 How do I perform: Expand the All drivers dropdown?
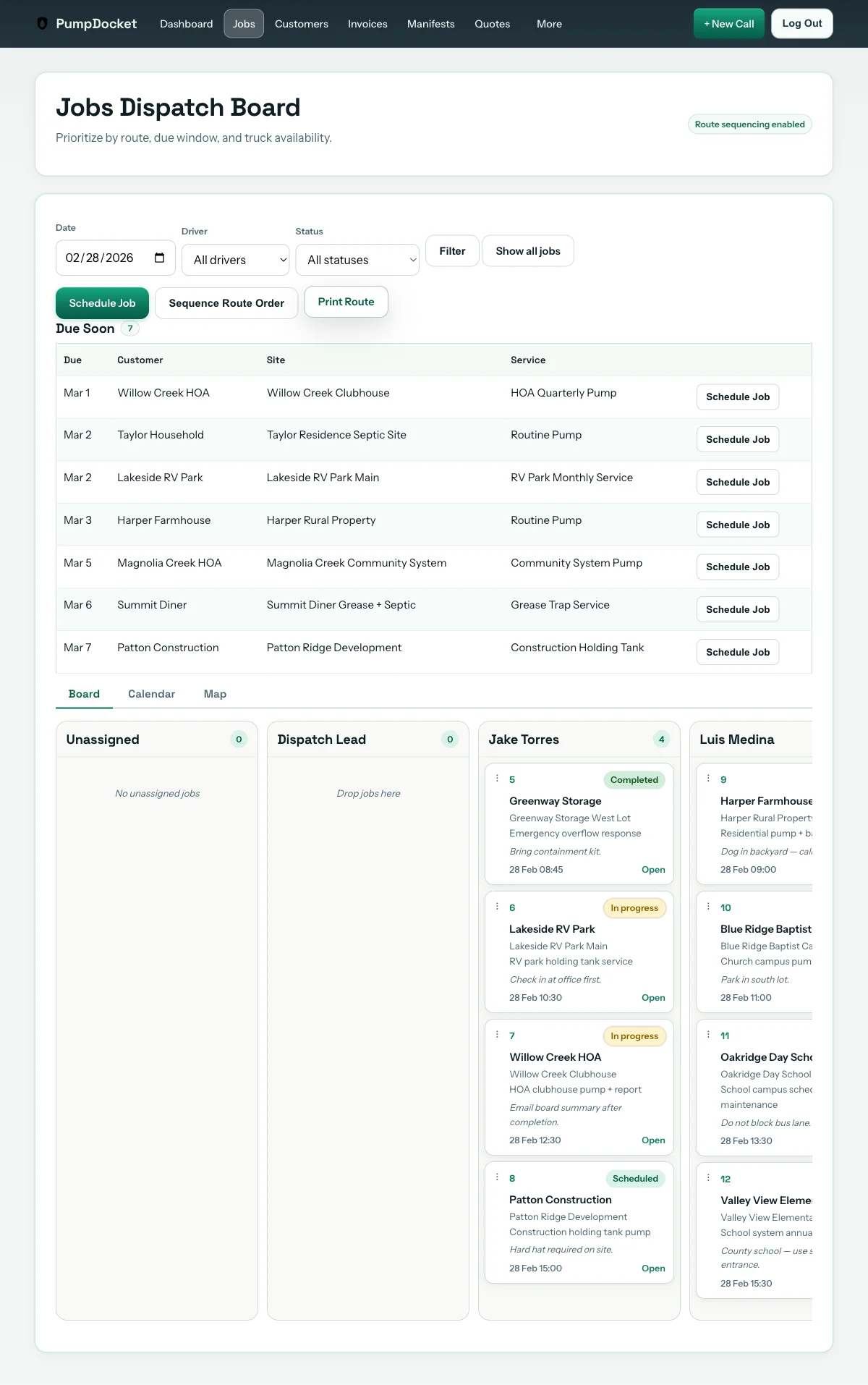click(236, 260)
